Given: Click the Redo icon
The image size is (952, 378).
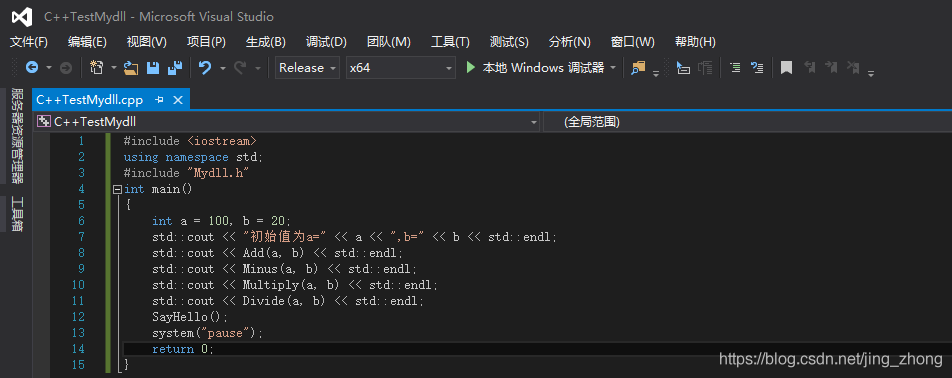Looking at the screenshot, I should (x=240, y=68).
